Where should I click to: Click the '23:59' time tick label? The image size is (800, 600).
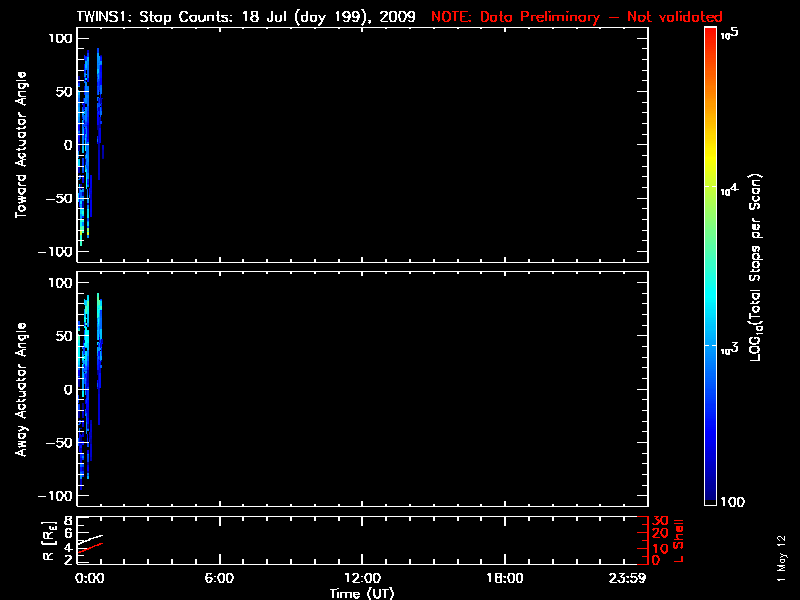click(627, 578)
